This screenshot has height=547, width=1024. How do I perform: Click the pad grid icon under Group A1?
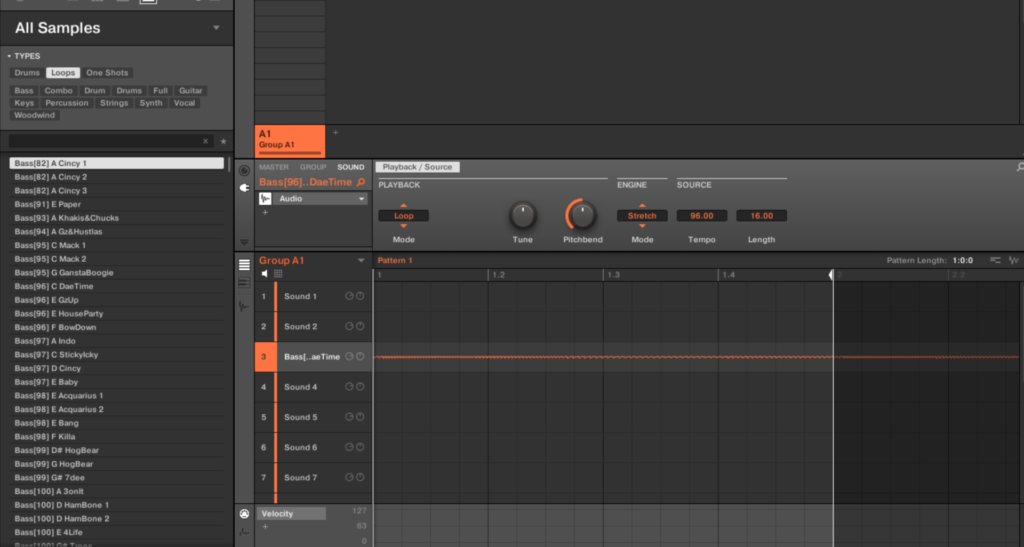(278, 274)
